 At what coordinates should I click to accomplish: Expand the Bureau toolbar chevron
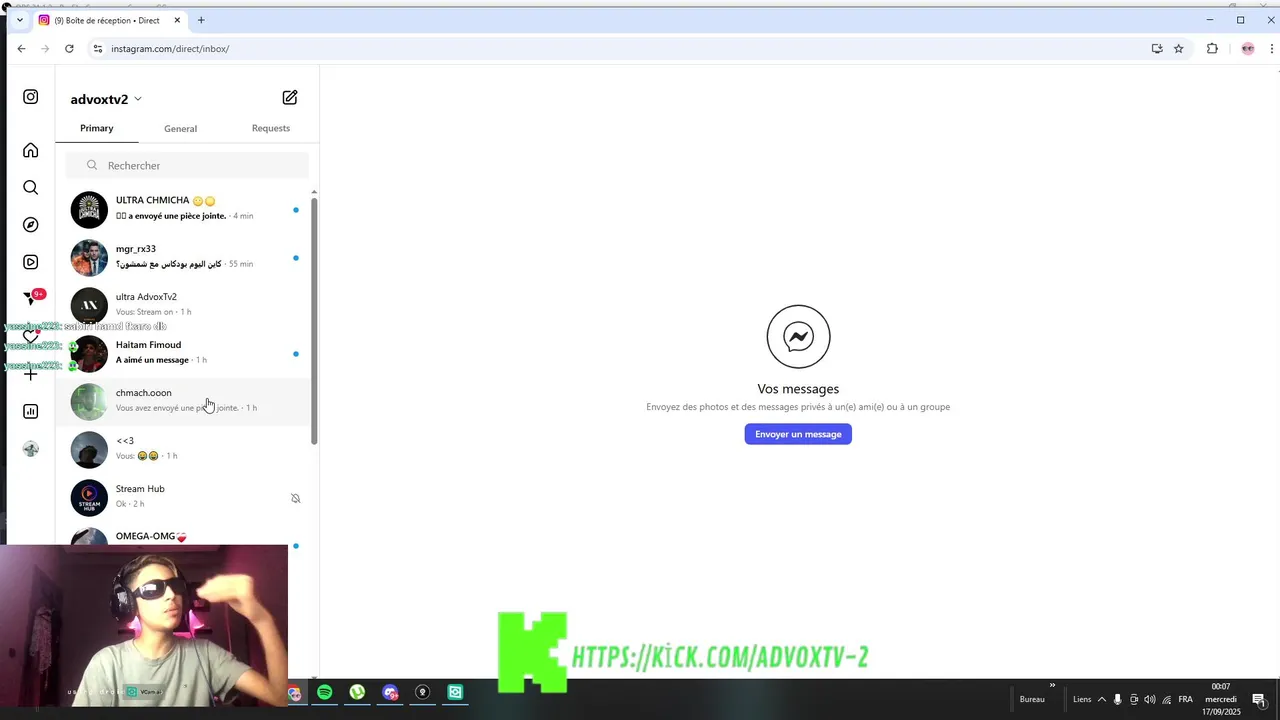pyautogui.click(x=1052, y=686)
